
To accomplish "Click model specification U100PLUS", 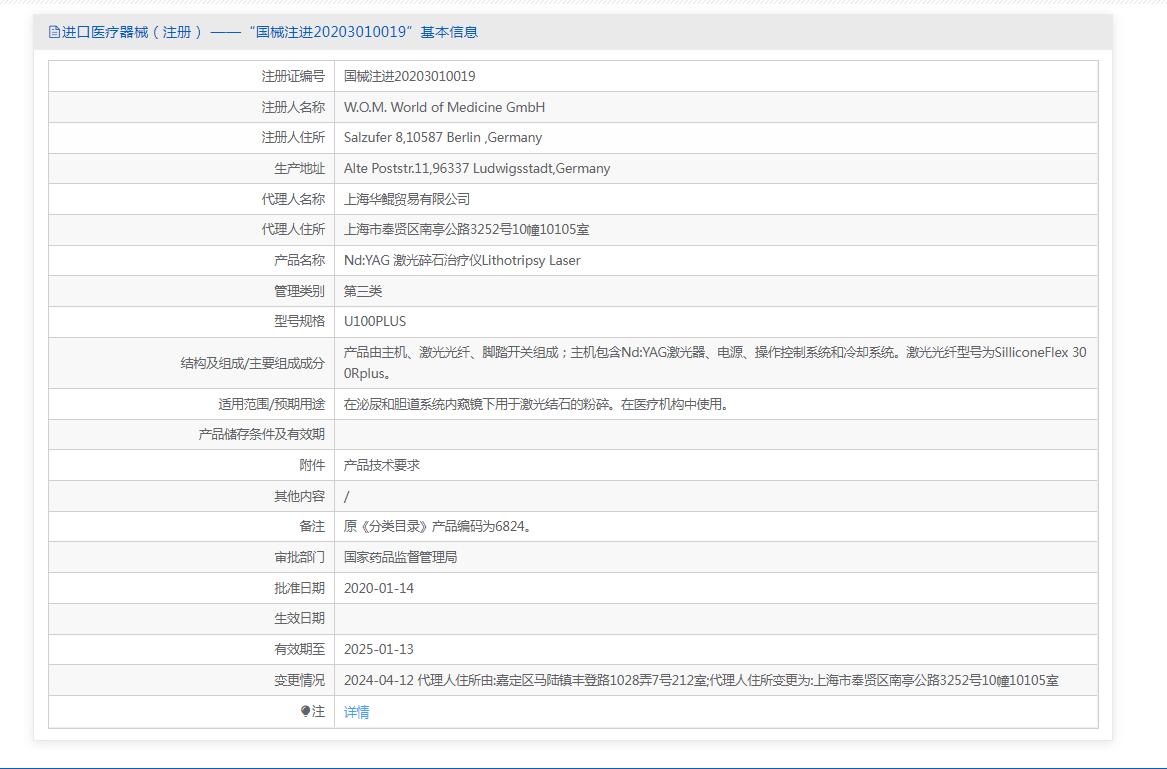I will [x=375, y=322].
